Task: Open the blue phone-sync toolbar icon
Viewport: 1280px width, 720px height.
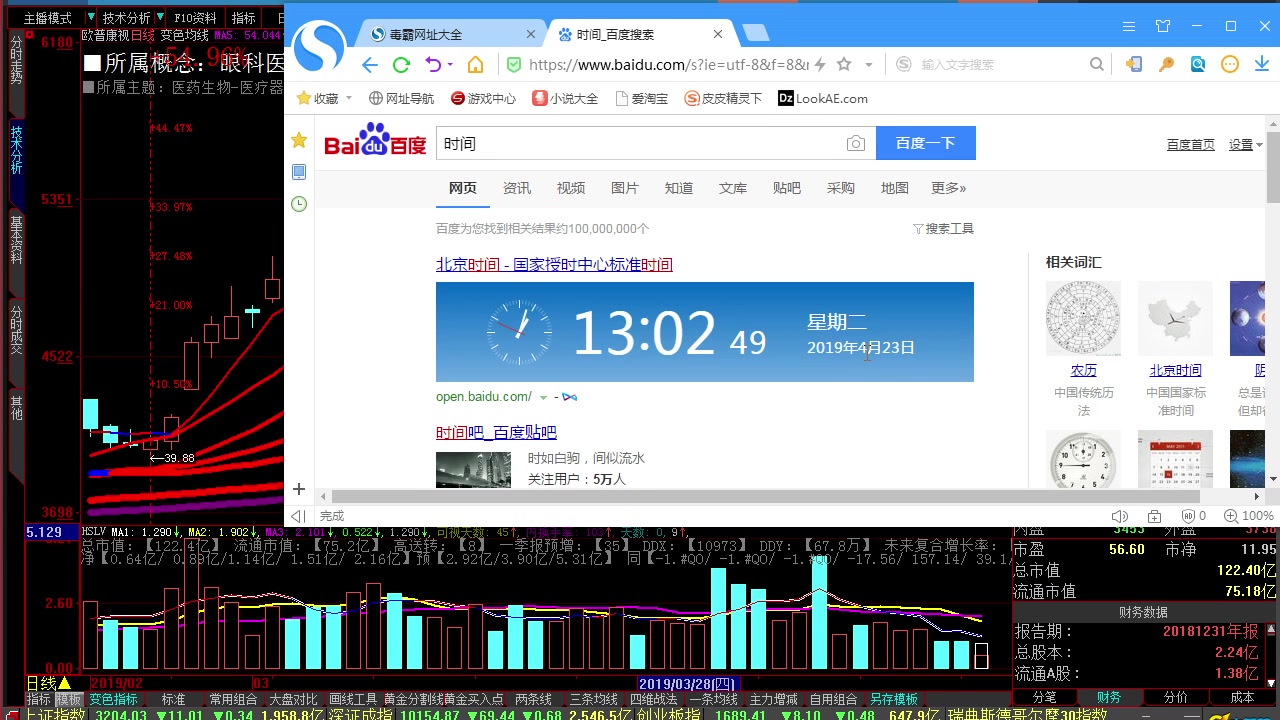Action: click(1134, 64)
